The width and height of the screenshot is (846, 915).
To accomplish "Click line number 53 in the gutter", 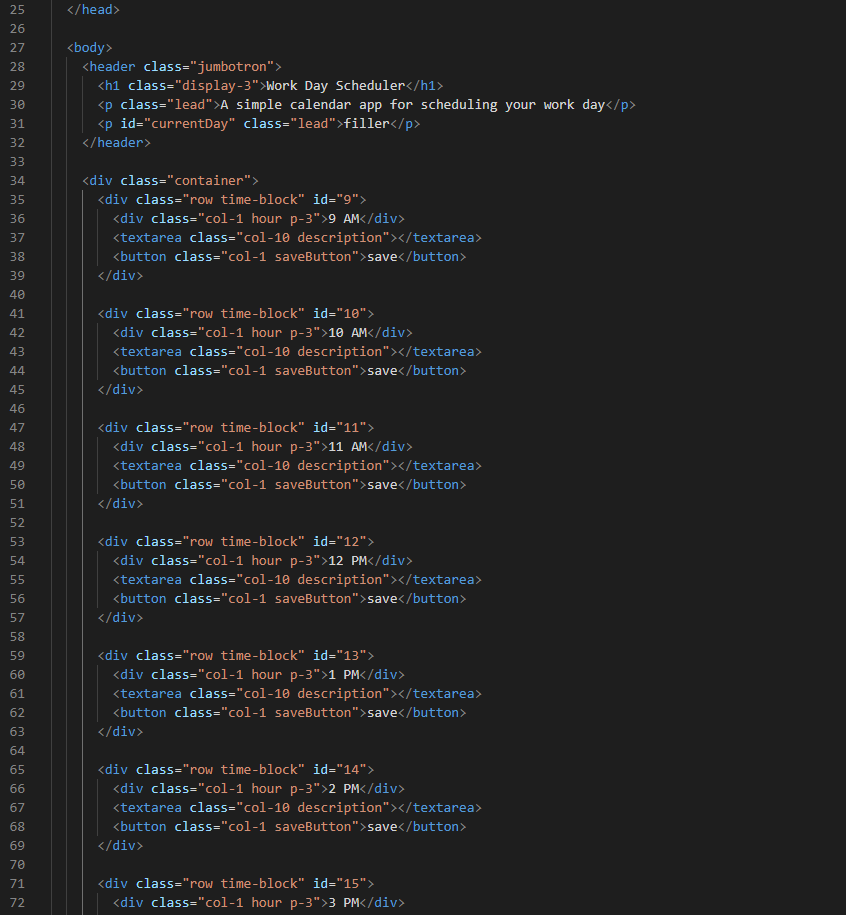I will coord(17,541).
